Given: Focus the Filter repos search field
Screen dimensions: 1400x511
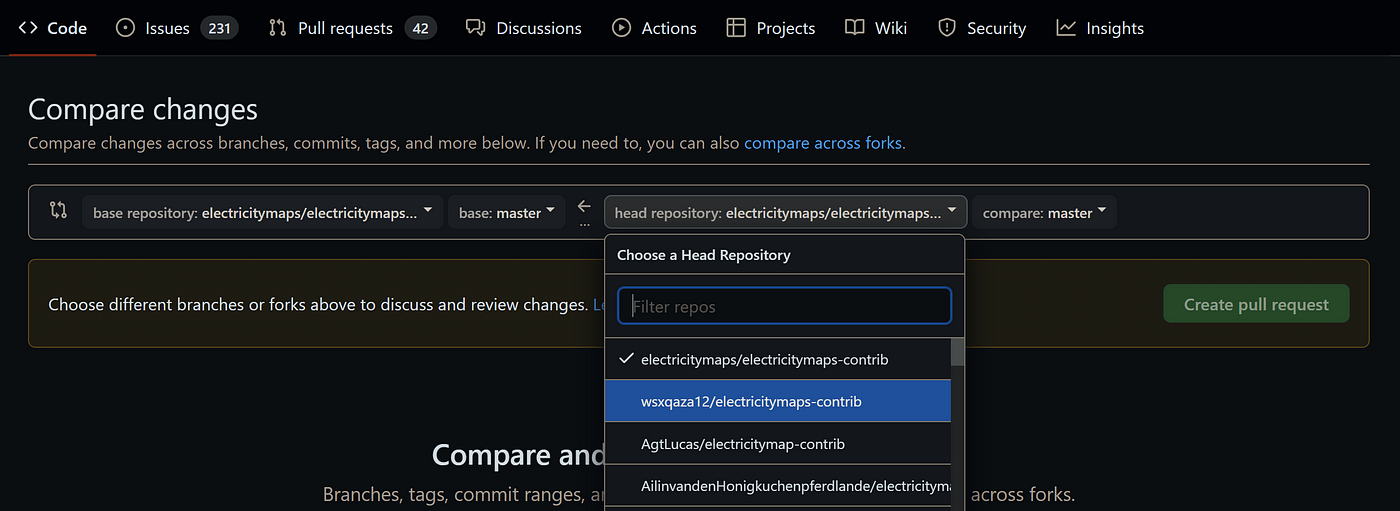Looking at the screenshot, I should tap(784, 306).
